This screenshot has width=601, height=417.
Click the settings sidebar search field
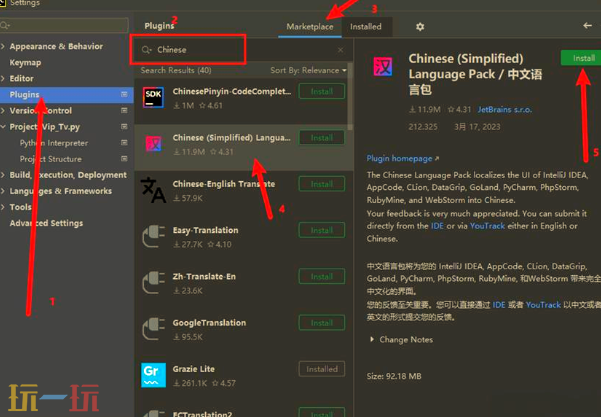coord(64,26)
